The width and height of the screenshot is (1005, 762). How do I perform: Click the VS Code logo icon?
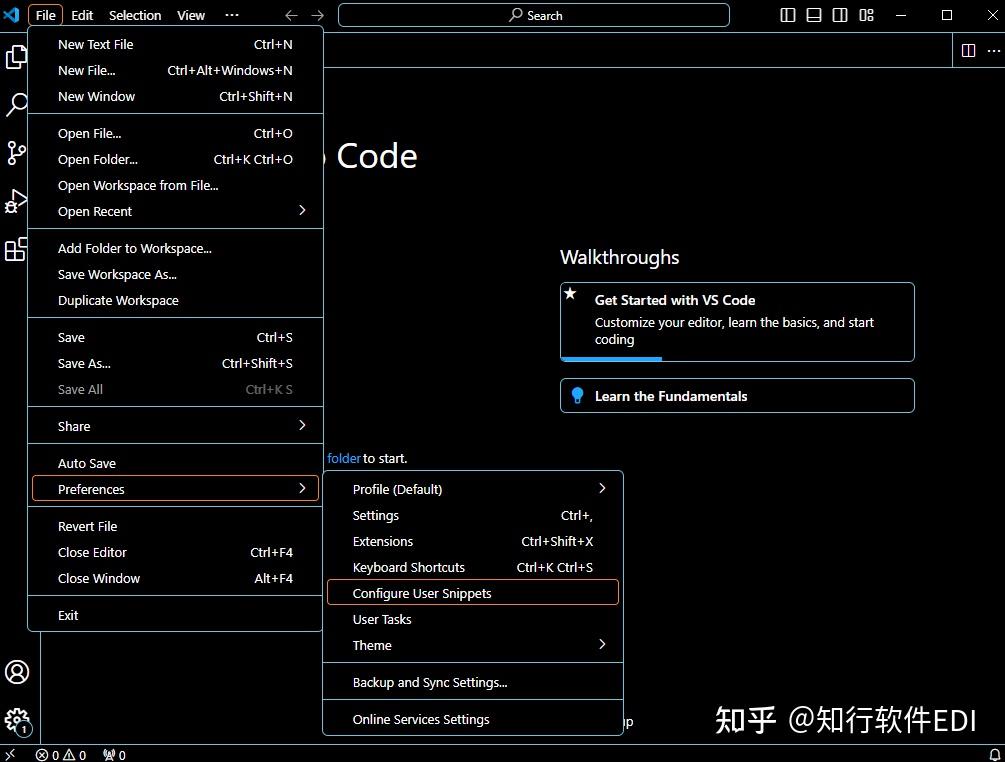coord(12,15)
